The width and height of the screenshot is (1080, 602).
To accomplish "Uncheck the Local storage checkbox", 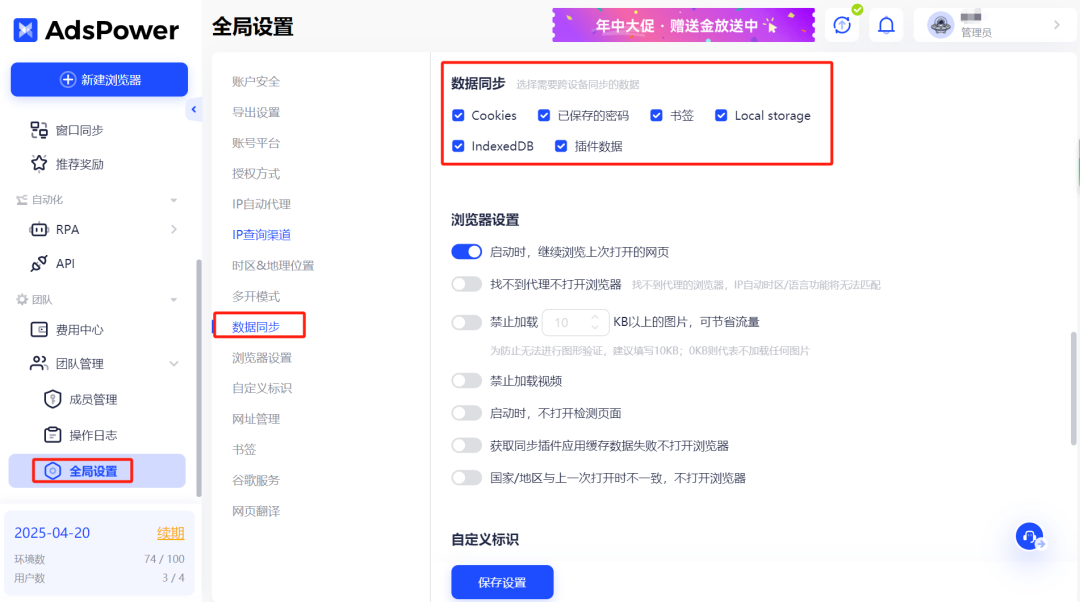I will tap(721, 115).
